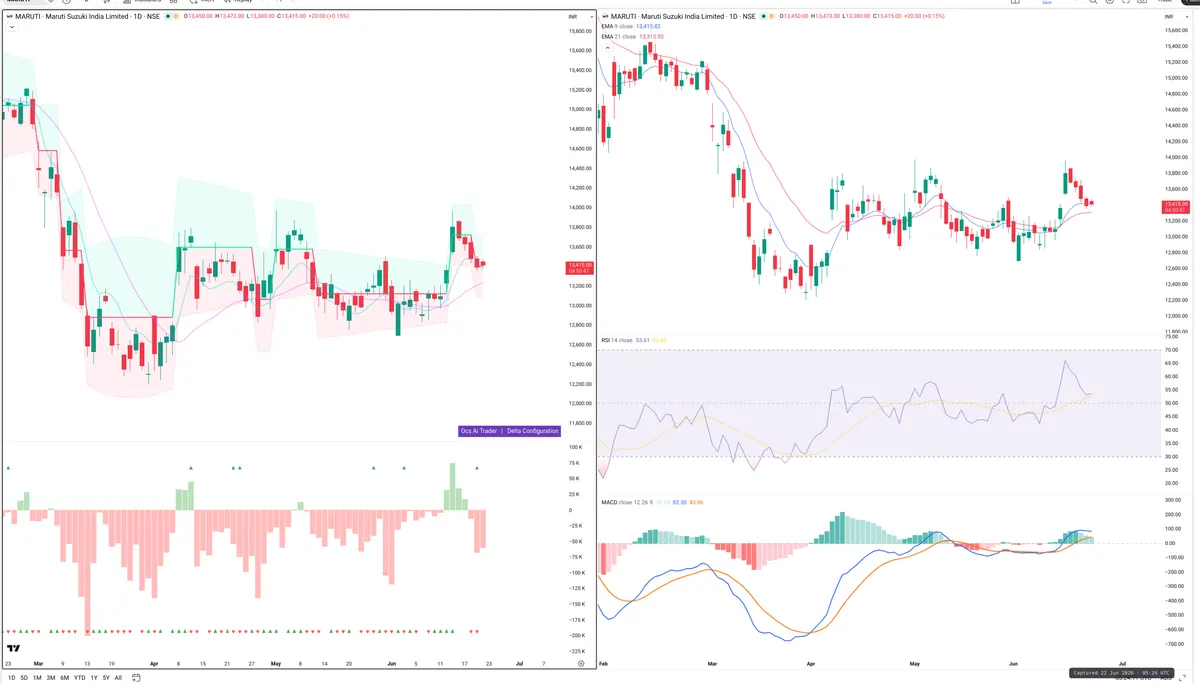
Task: Select the 1Y range tab
Action: (x=94, y=678)
